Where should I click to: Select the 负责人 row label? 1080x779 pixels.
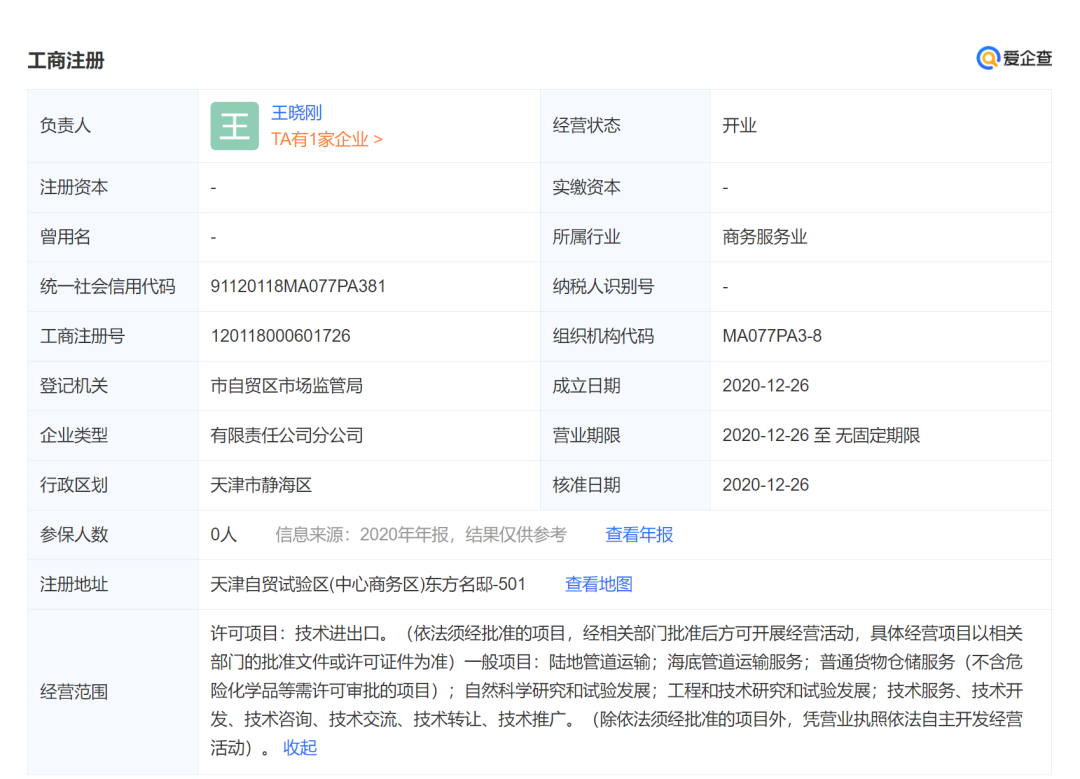pyautogui.click(x=67, y=126)
